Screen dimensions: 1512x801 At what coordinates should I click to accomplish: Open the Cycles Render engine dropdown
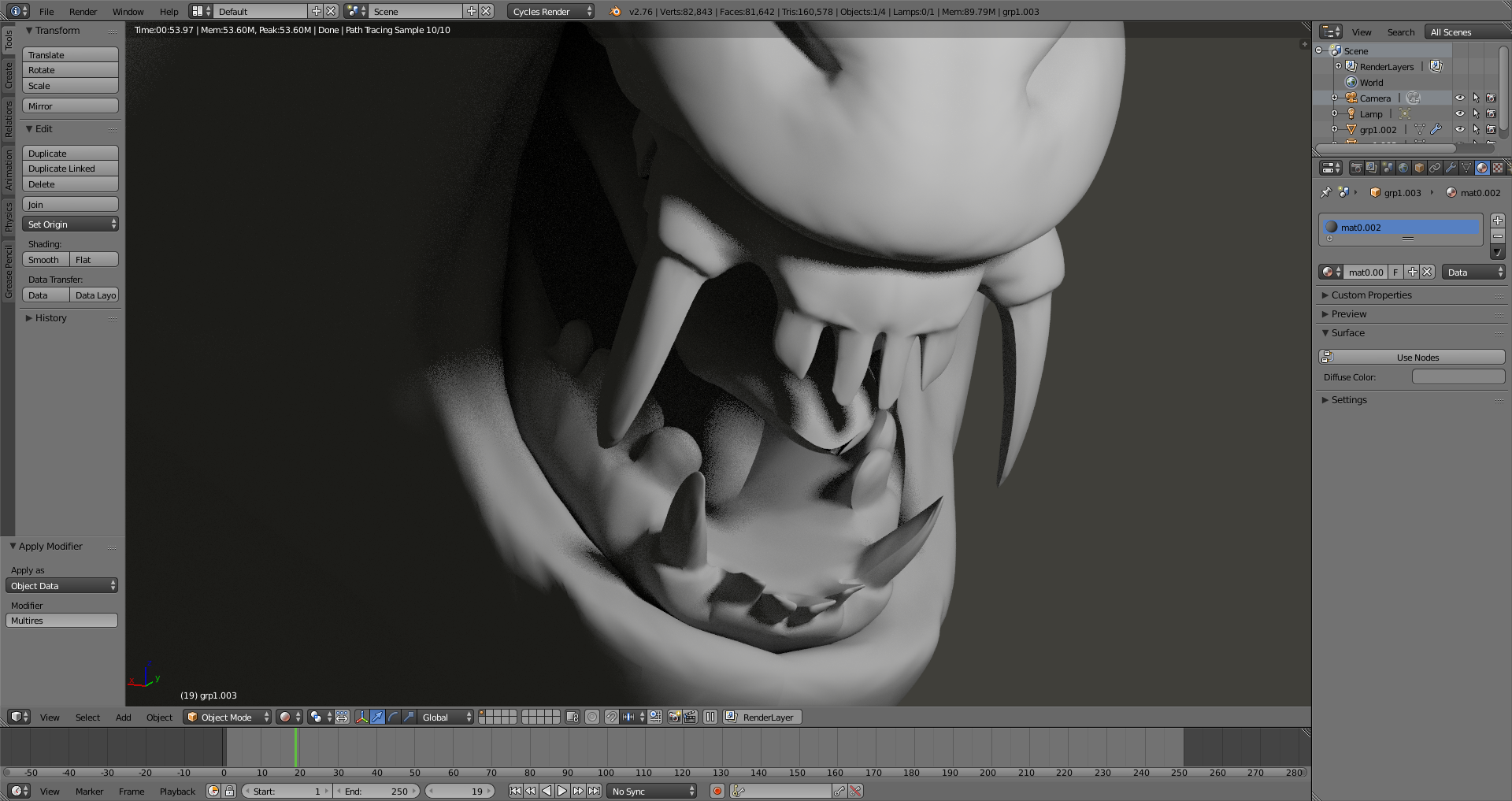pos(550,11)
